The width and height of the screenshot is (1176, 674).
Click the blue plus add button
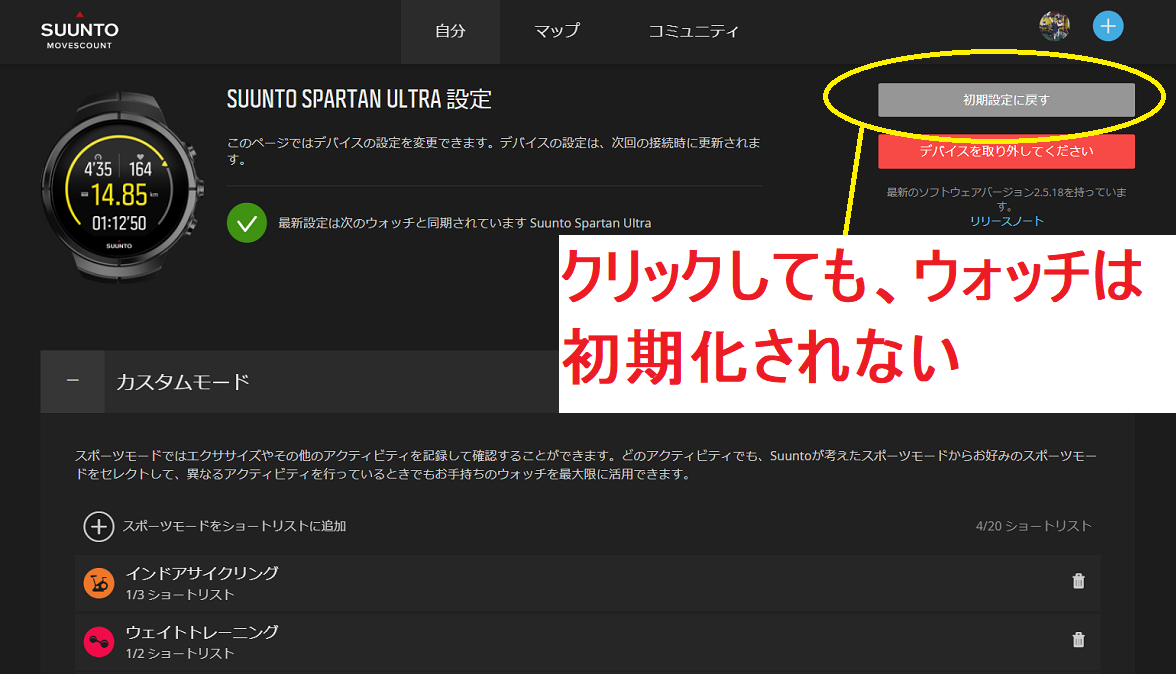(x=1108, y=27)
